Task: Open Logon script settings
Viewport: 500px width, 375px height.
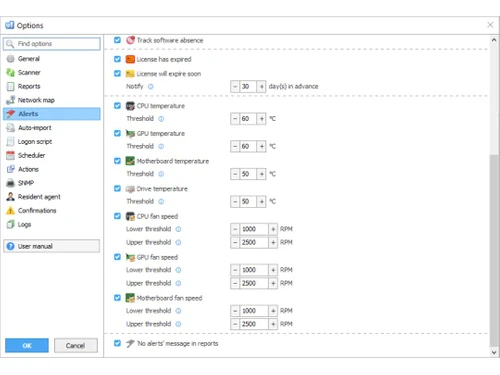Action: [x=52, y=141]
